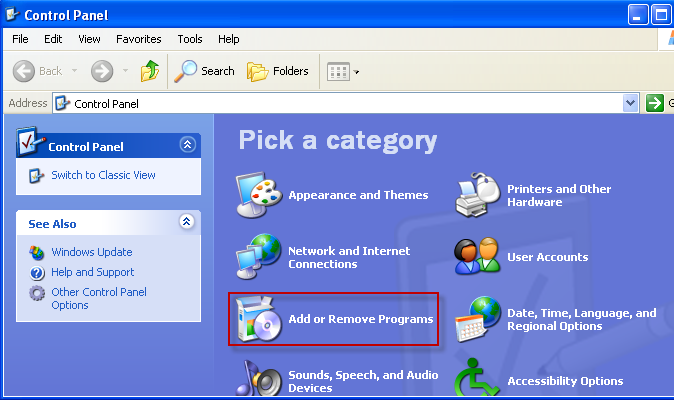674x400 pixels.
Task: Open Appearance and Themes category icon
Action: [259, 195]
